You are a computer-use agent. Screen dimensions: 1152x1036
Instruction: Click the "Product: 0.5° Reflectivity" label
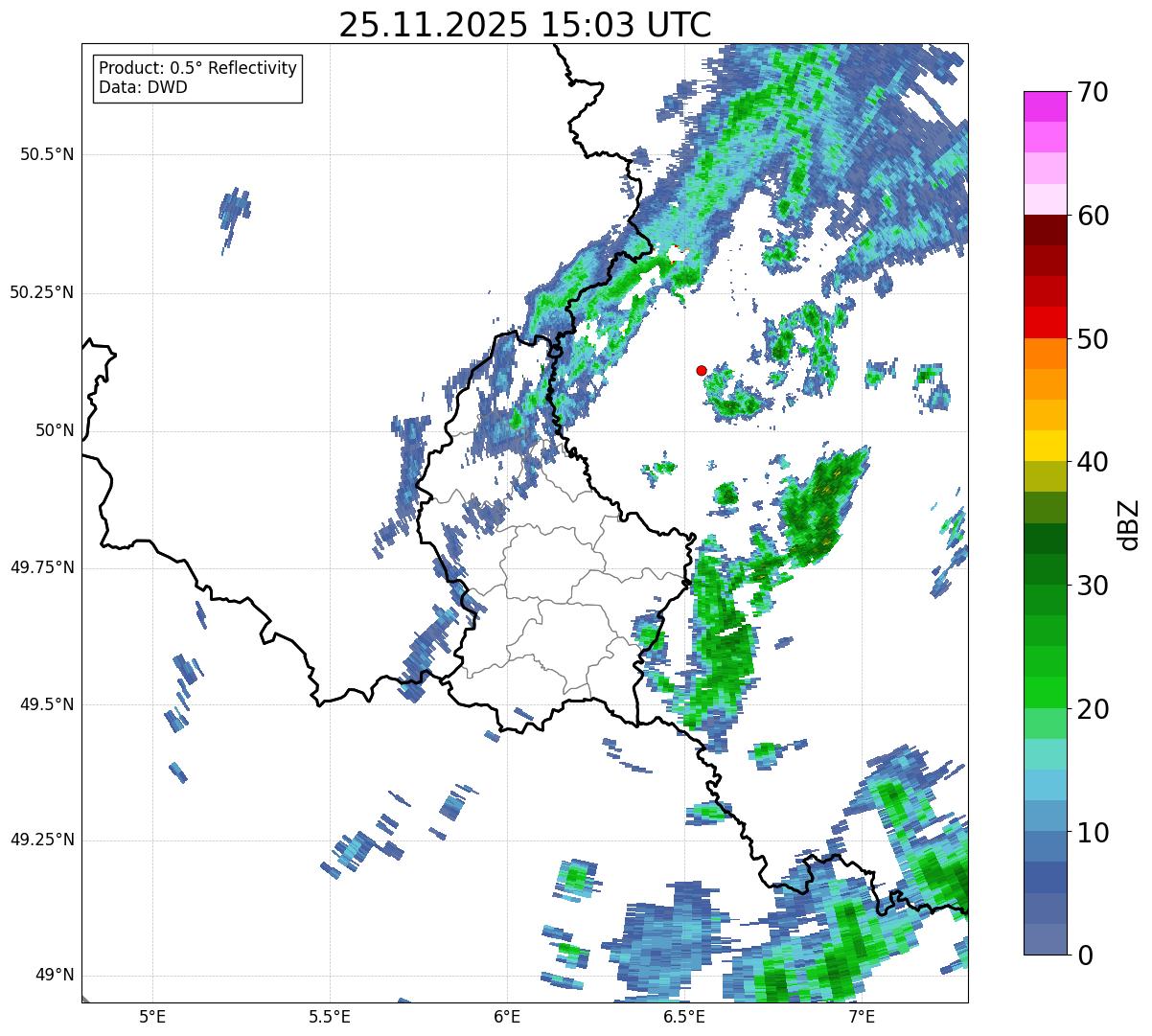[198, 69]
